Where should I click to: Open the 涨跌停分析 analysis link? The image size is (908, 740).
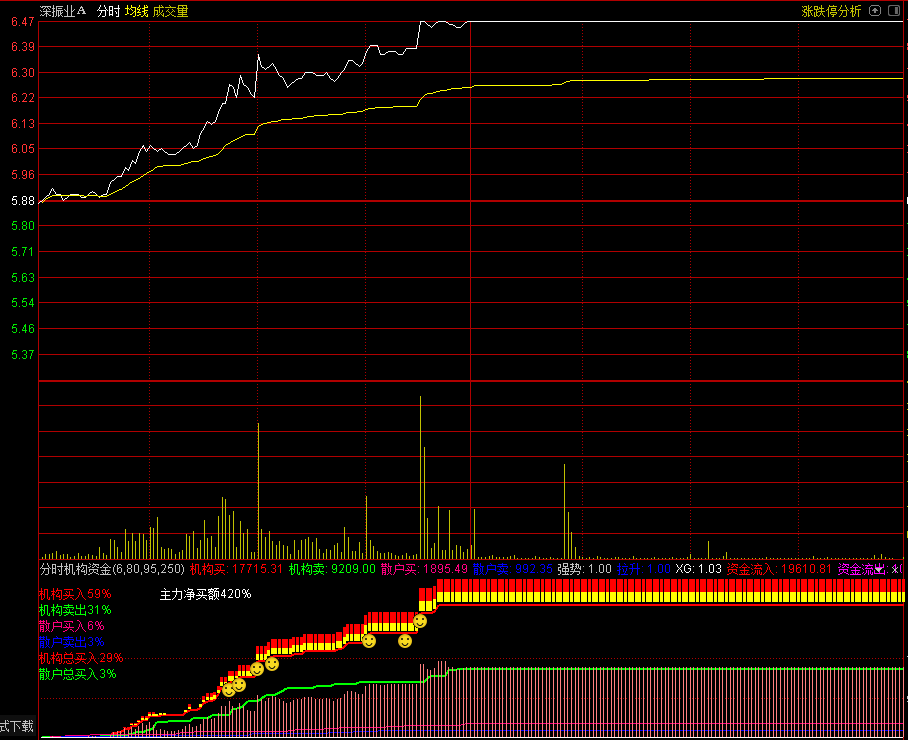coord(831,11)
